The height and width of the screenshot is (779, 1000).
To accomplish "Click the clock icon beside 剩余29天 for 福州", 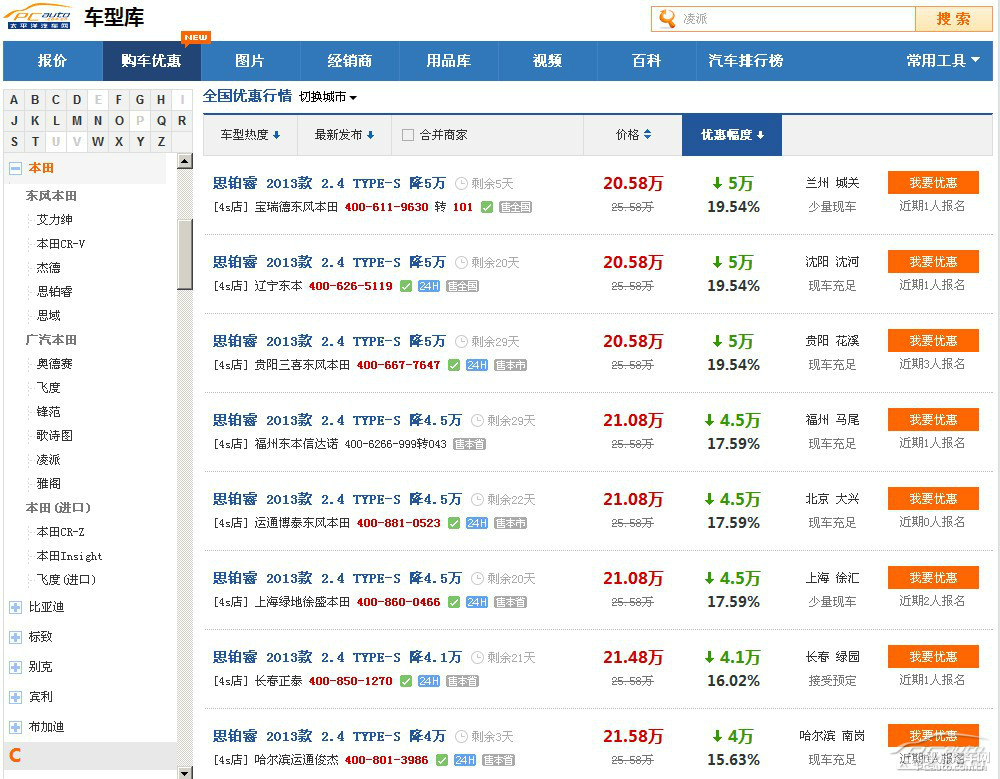I will (477, 420).
